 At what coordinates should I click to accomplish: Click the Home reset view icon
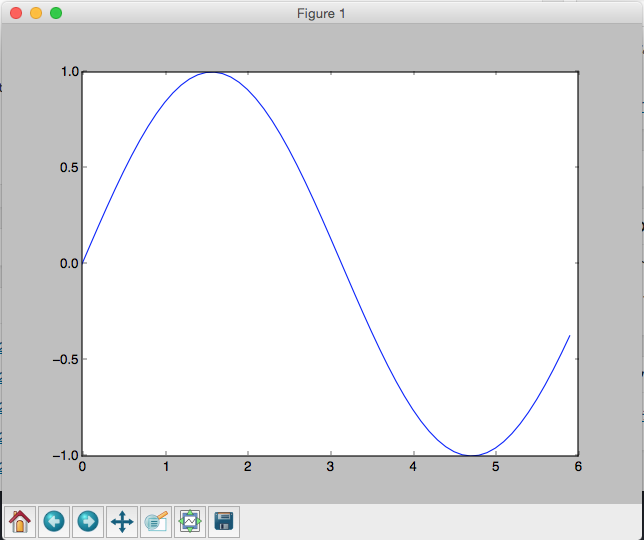(x=20, y=521)
